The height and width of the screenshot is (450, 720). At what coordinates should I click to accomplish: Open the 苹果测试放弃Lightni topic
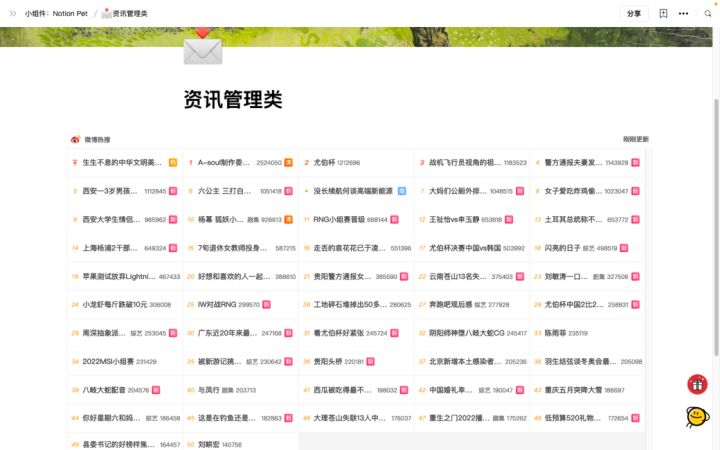(119, 276)
